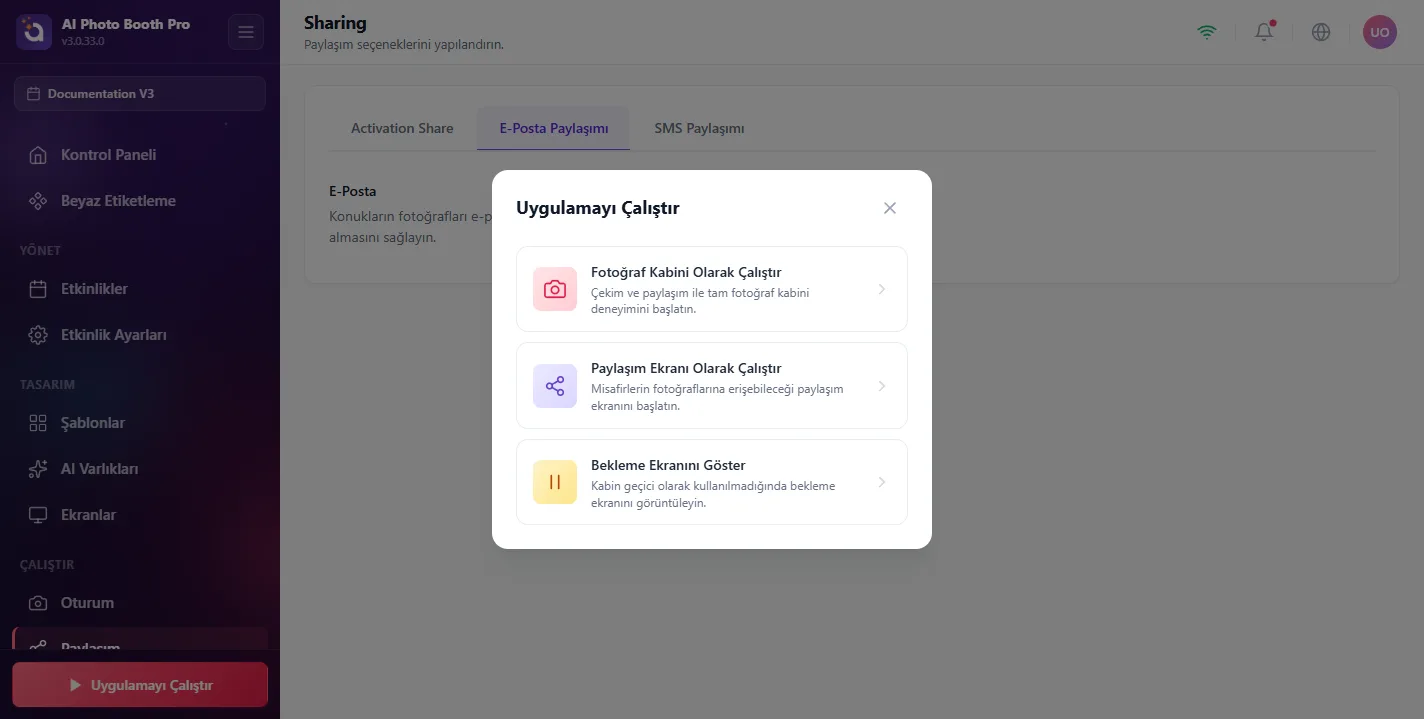Choose Fotoğraf Kabini Olarak Çalıştır option

[712, 289]
